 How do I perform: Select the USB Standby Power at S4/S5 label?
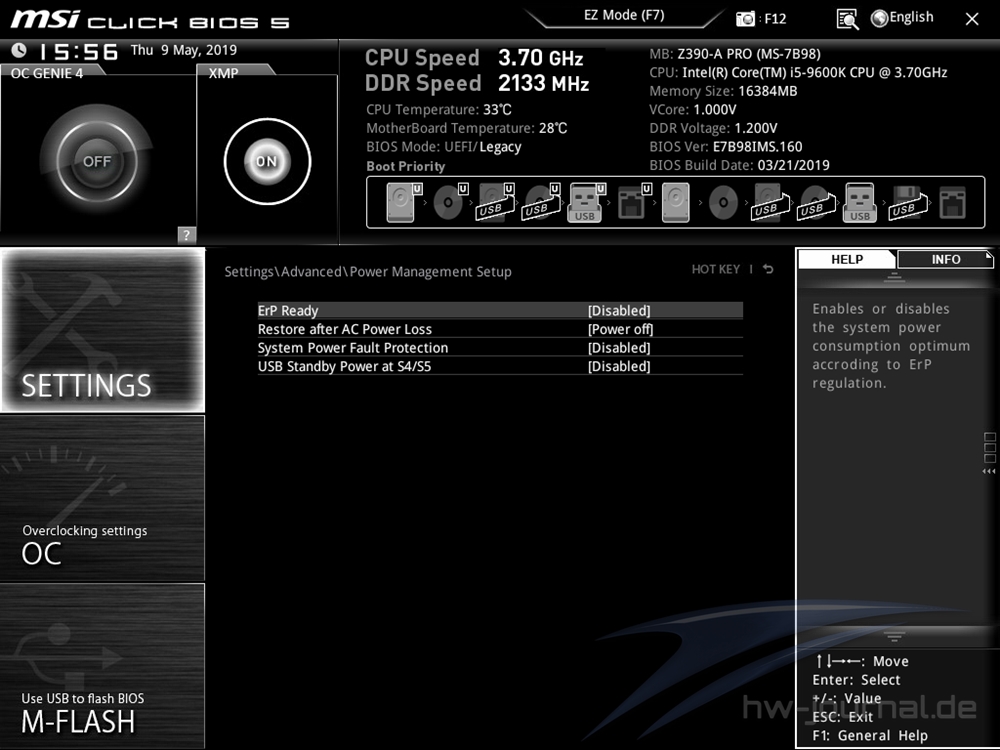(344, 366)
